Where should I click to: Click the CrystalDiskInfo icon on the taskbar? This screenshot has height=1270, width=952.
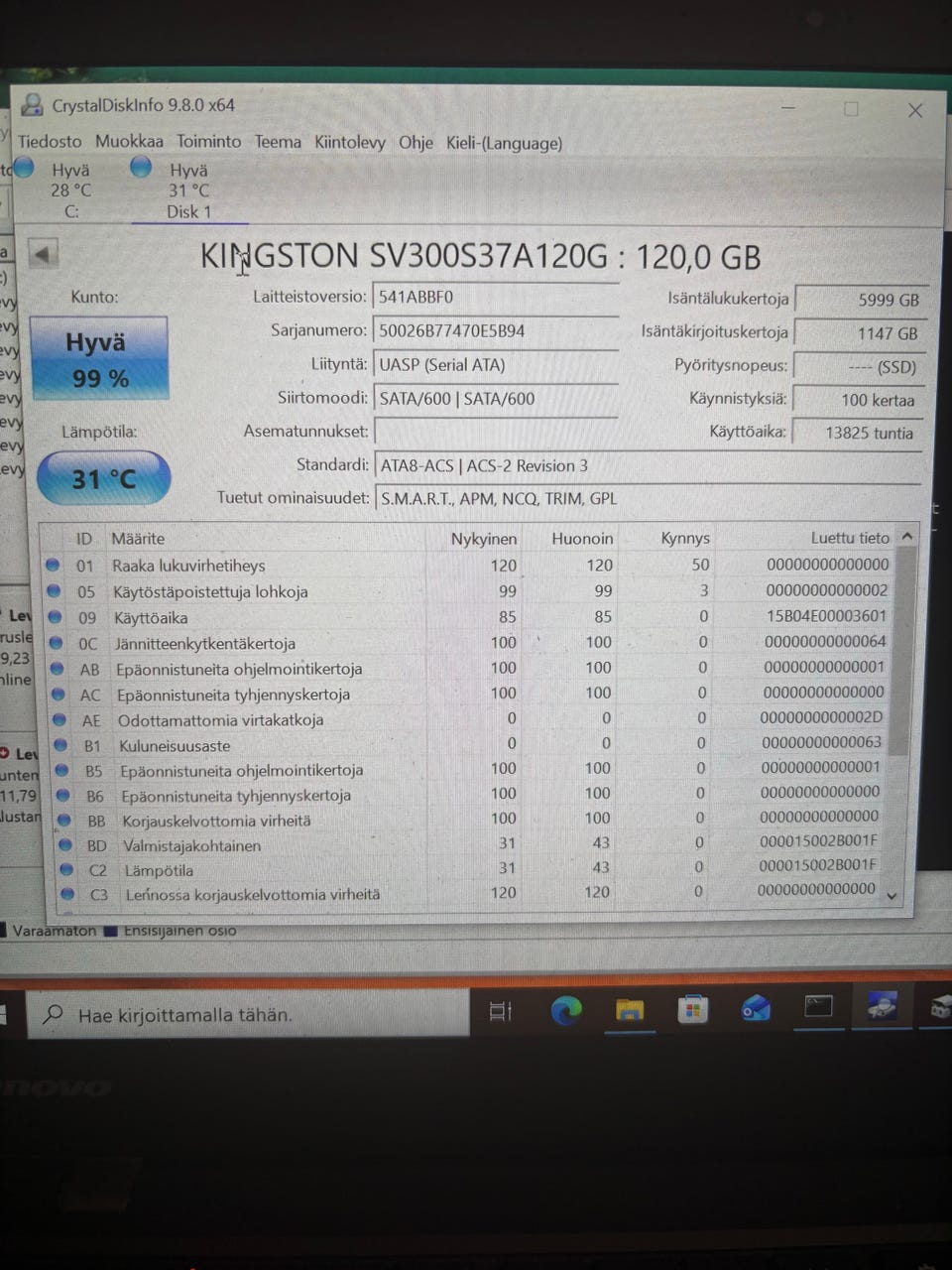tap(881, 1006)
